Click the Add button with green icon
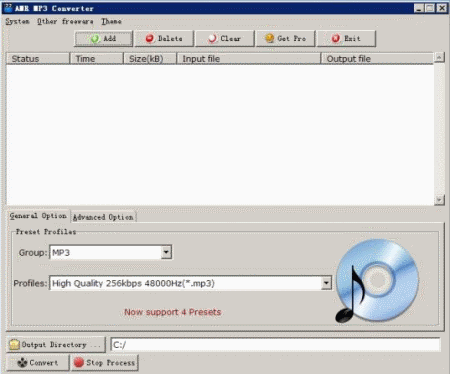450x374 pixels. [x=103, y=39]
